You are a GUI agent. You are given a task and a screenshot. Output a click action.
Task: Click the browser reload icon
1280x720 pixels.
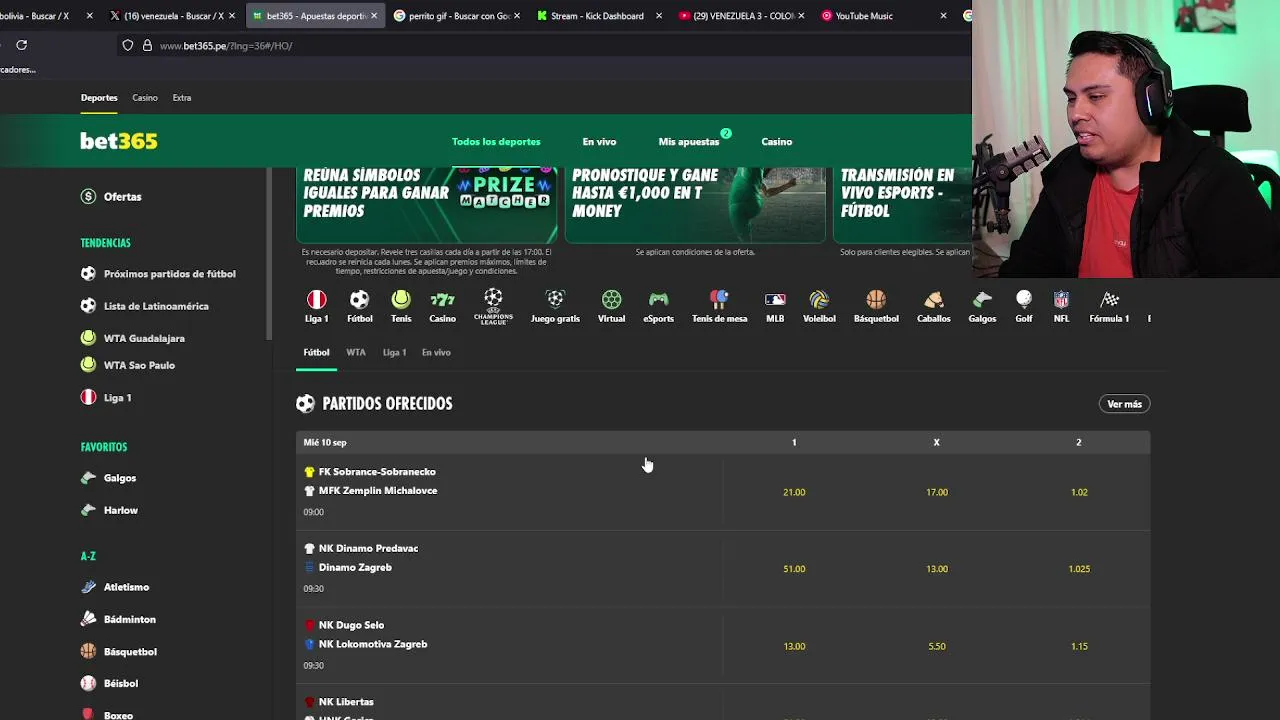(x=21, y=45)
